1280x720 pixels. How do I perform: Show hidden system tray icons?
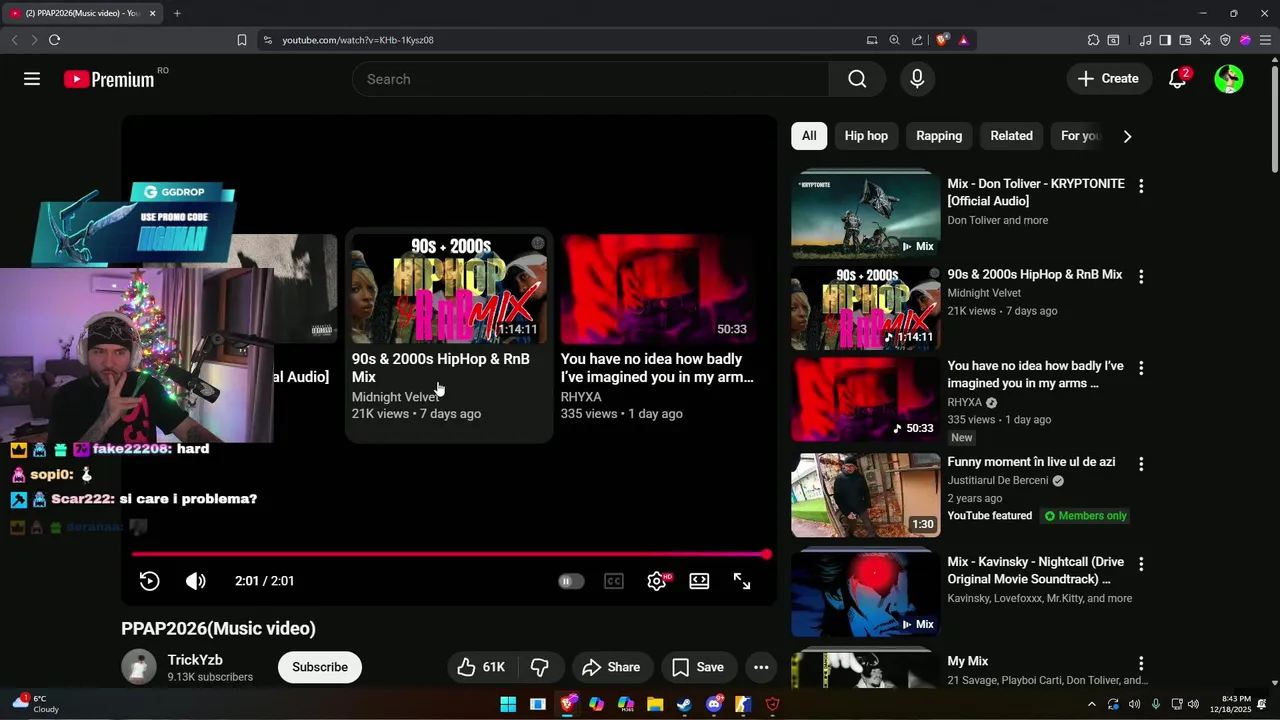coord(1091,704)
